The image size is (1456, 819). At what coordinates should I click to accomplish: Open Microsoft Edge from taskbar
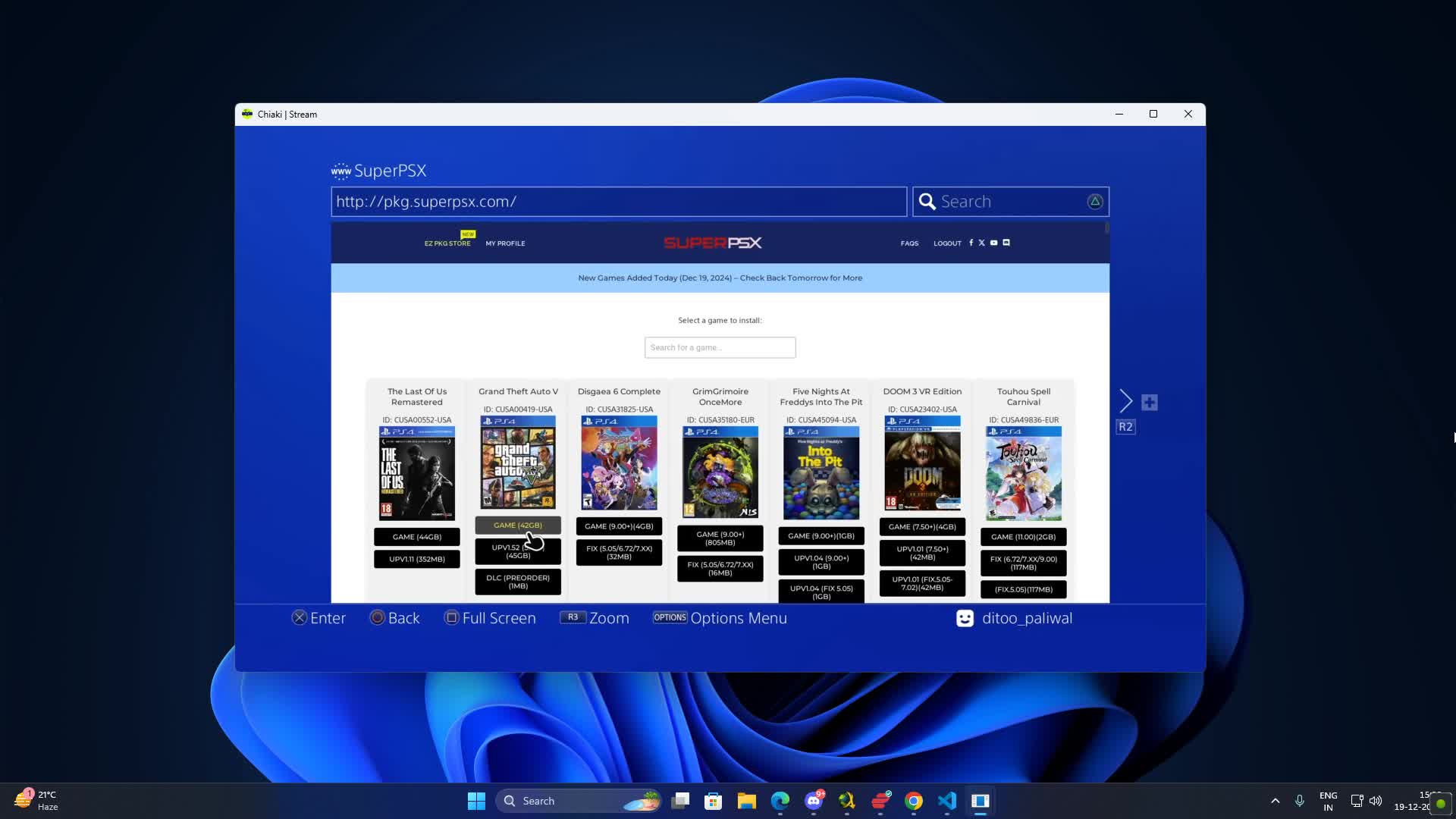click(x=780, y=801)
